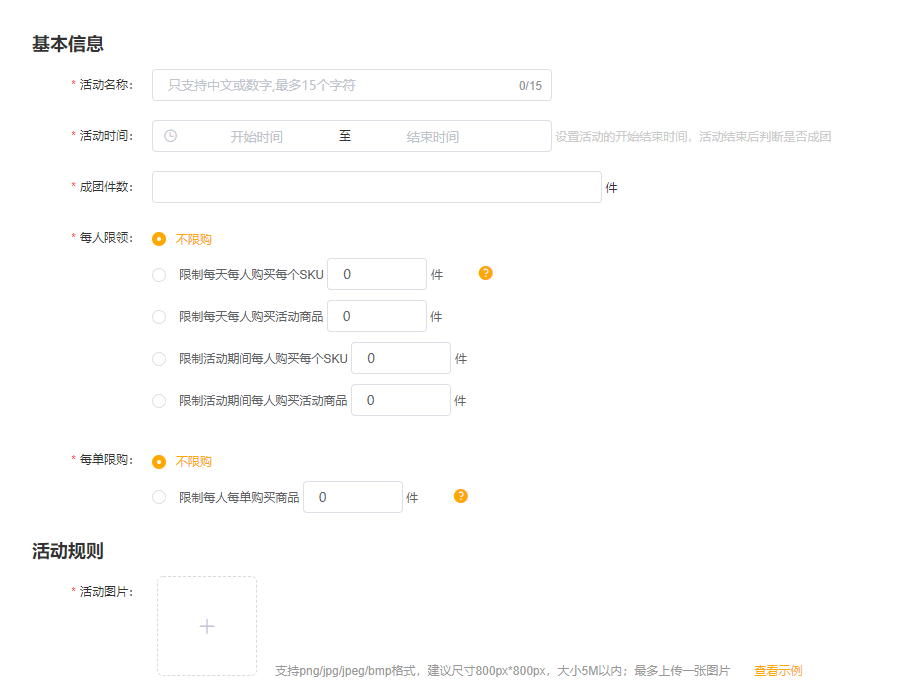911x692 pixels.
Task: Click quantity box for activity-period per-SKU limit
Action: pos(401,358)
